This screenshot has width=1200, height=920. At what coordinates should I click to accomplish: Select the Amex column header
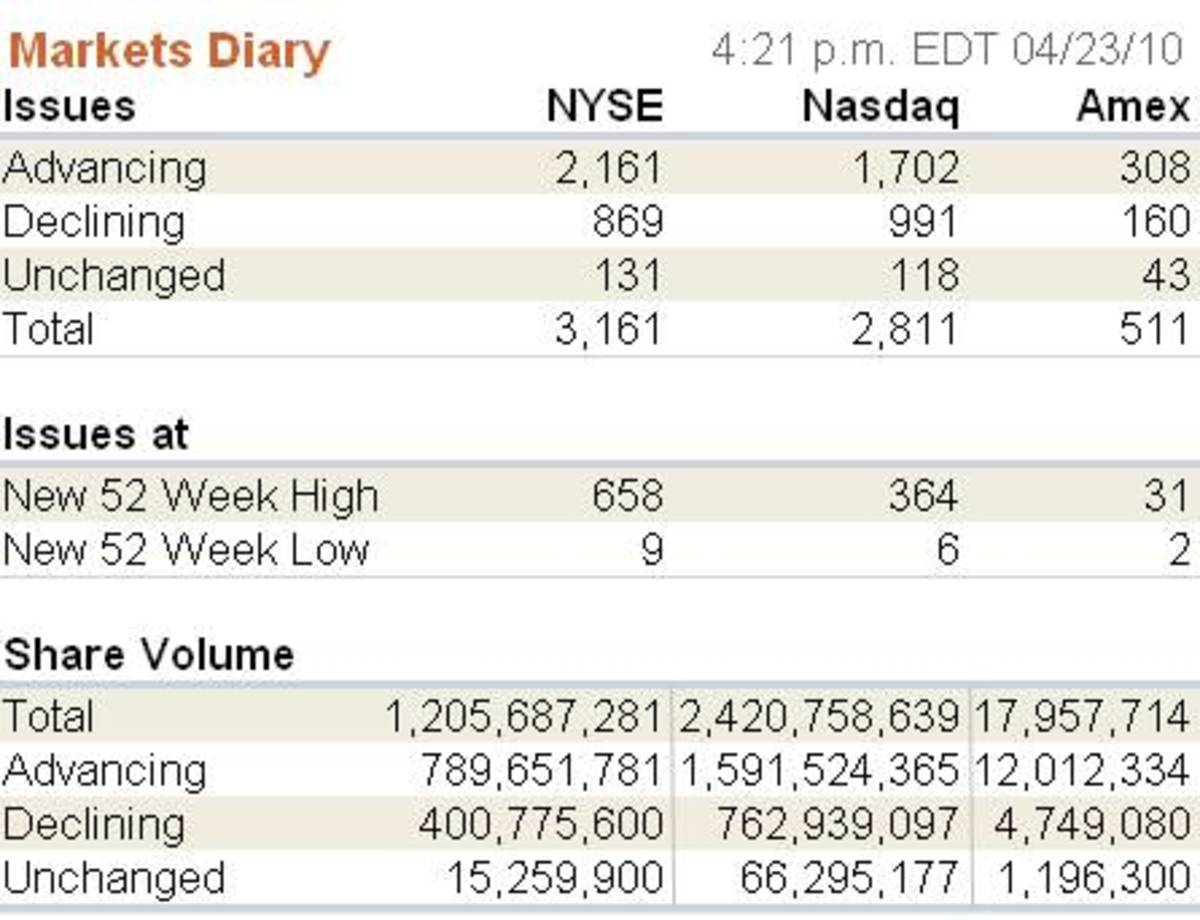1133,106
